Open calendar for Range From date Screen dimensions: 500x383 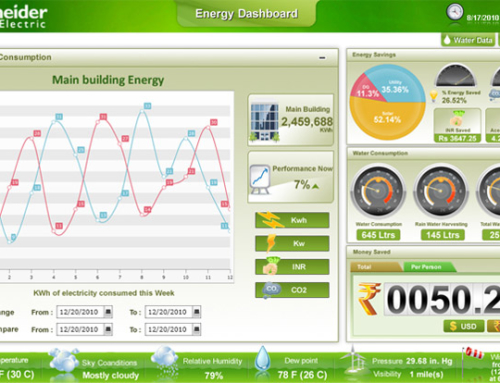[108, 312]
